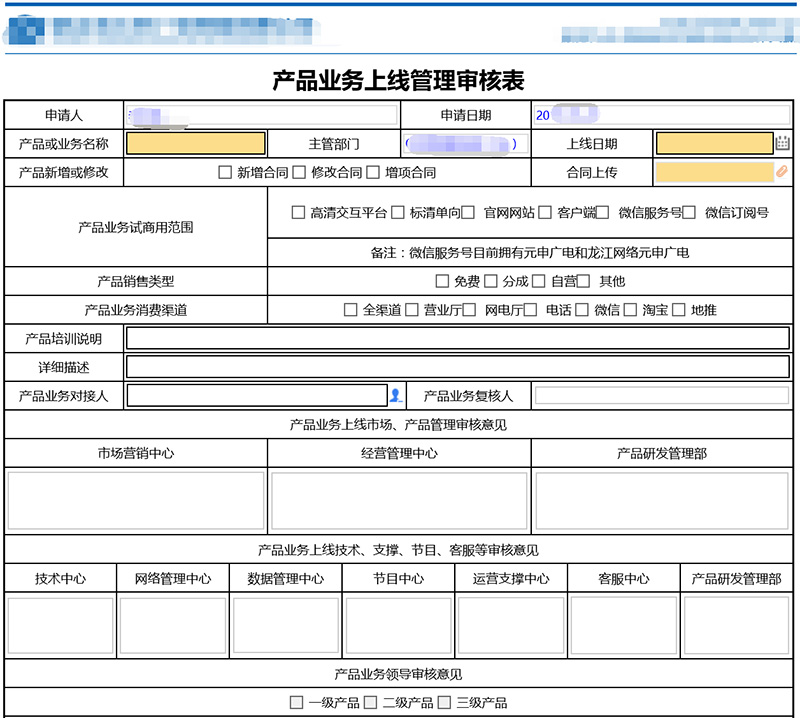
Task: Click the 详细描述 input box
Action: pos(457,367)
